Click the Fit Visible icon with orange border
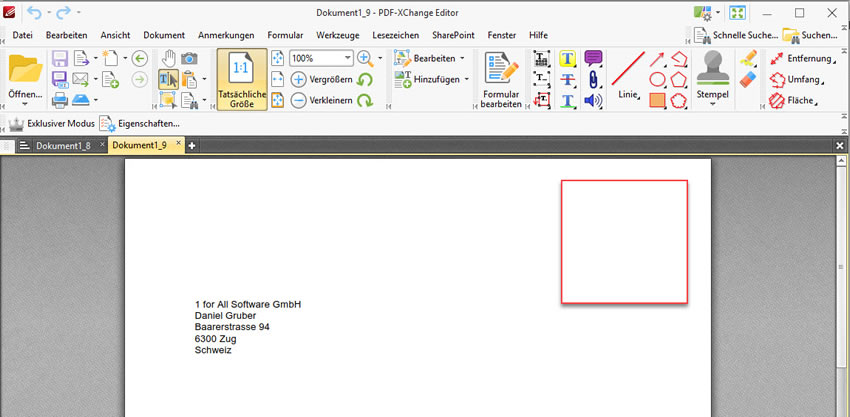Viewport: 850px width, 417px height. coord(278,100)
